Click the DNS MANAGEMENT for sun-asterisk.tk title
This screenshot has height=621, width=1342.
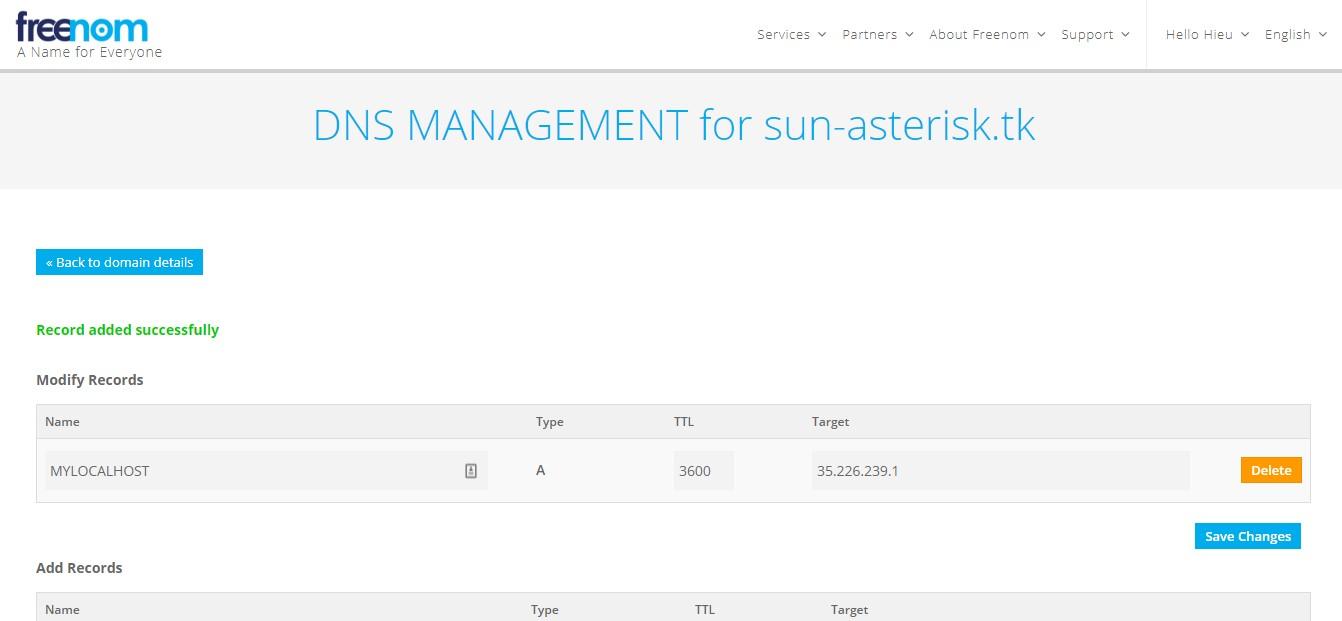point(674,126)
